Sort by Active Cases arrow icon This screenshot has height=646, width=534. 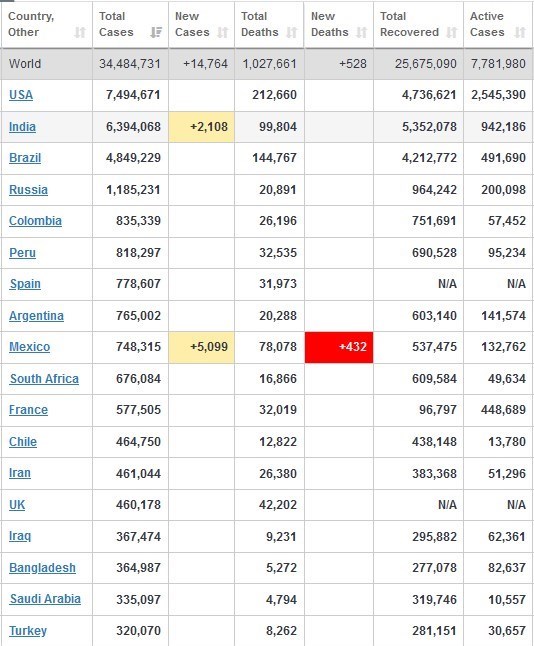[520, 32]
